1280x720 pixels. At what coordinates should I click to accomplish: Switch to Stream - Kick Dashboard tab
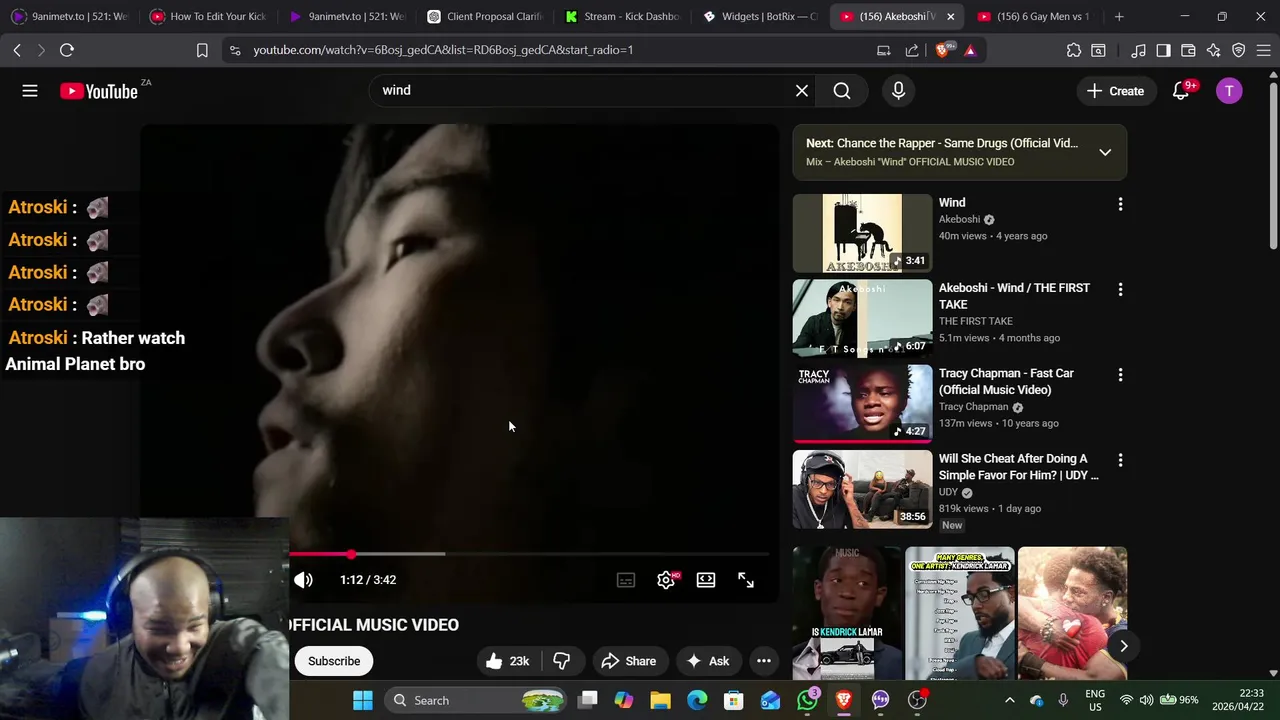(621, 17)
